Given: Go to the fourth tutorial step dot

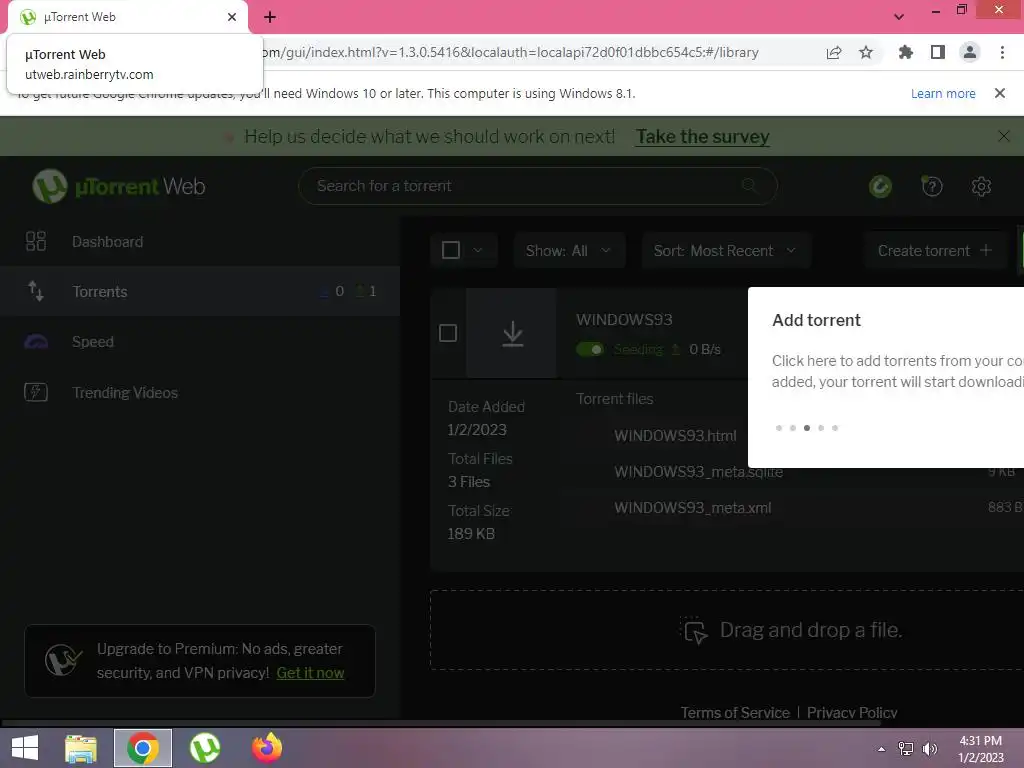Looking at the screenshot, I should pyautogui.click(x=821, y=428).
